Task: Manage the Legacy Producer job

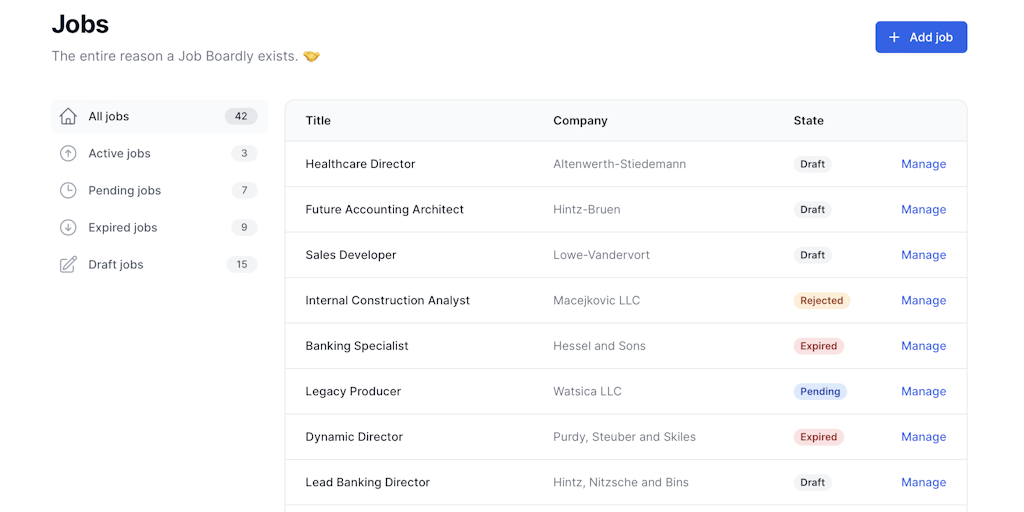Action: click(x=923, y=391)
